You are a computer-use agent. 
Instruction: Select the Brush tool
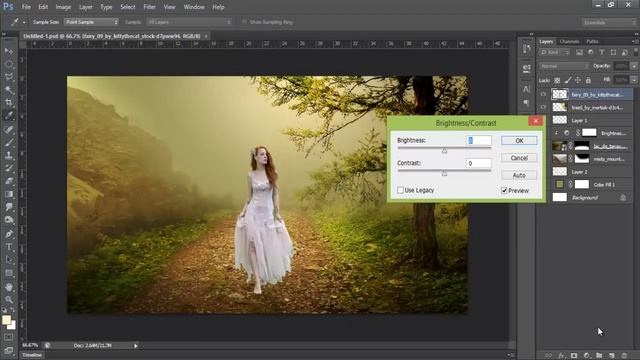(x=9, y=142)
